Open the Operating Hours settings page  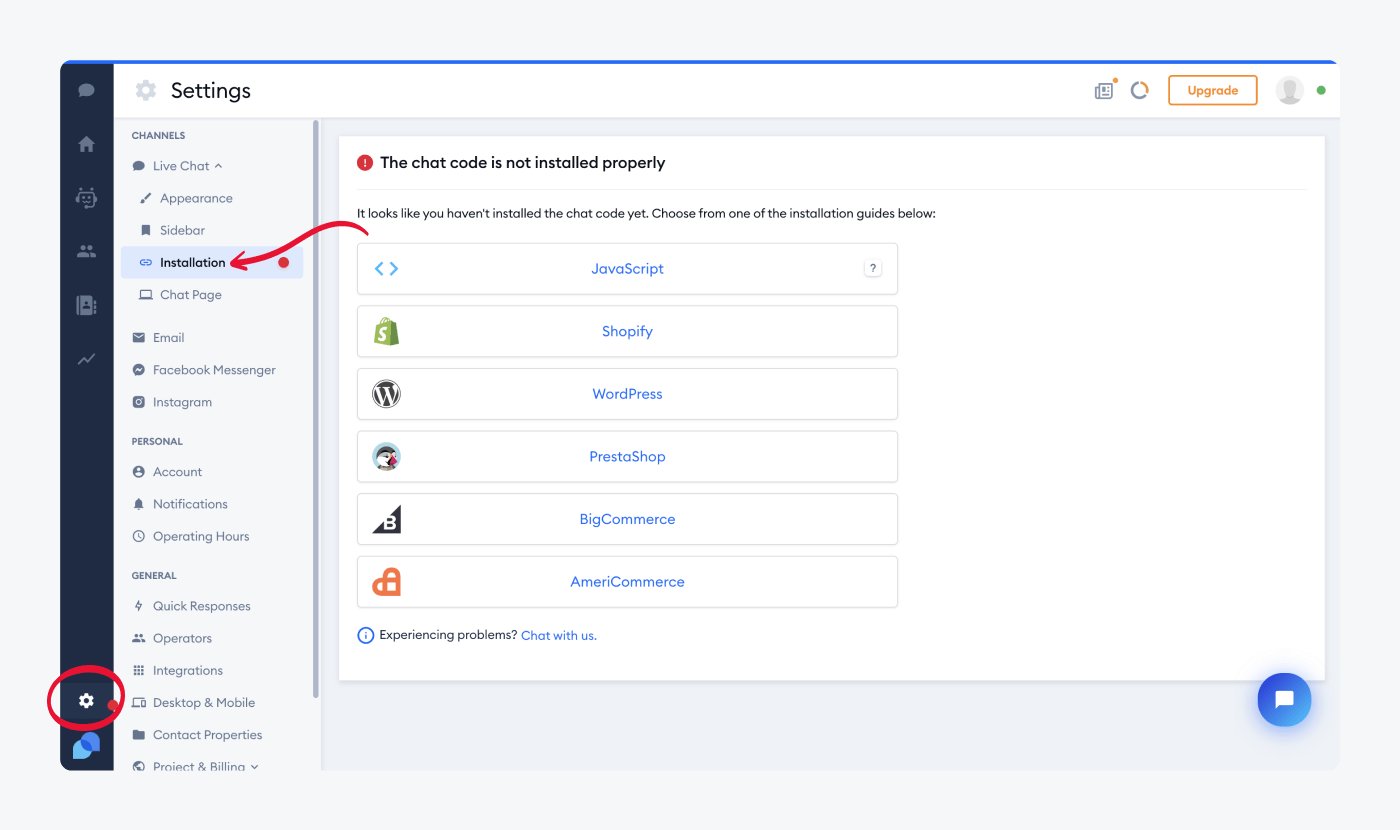[200, 536]
